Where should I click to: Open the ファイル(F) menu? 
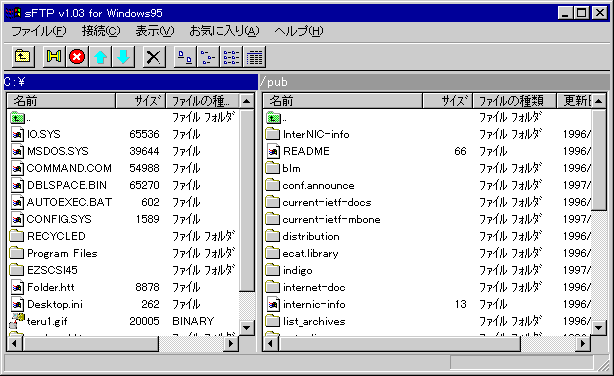39,31
